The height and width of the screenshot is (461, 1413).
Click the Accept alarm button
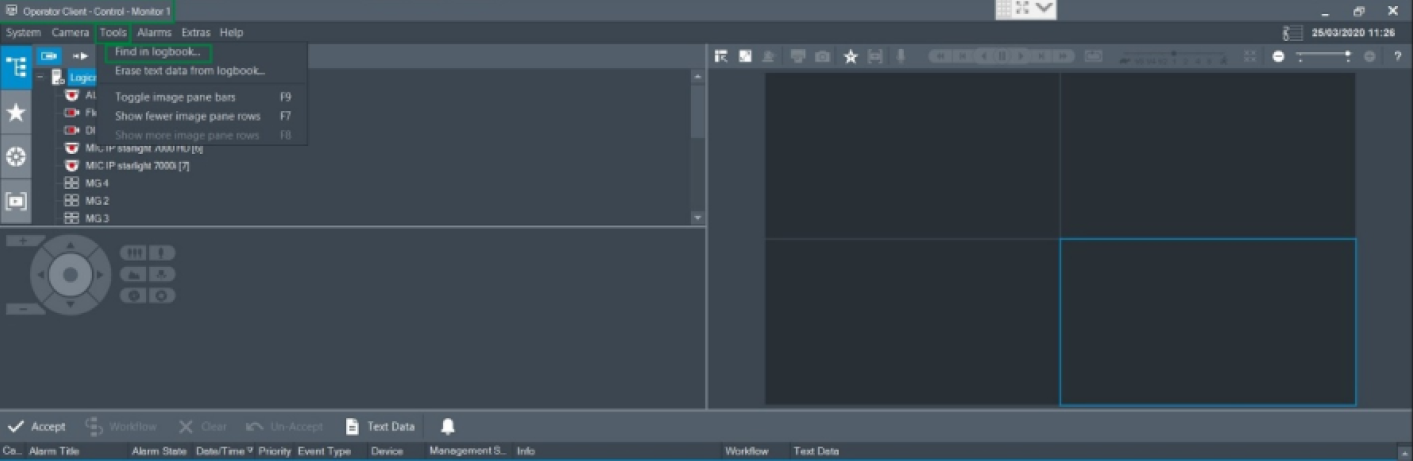36,426
